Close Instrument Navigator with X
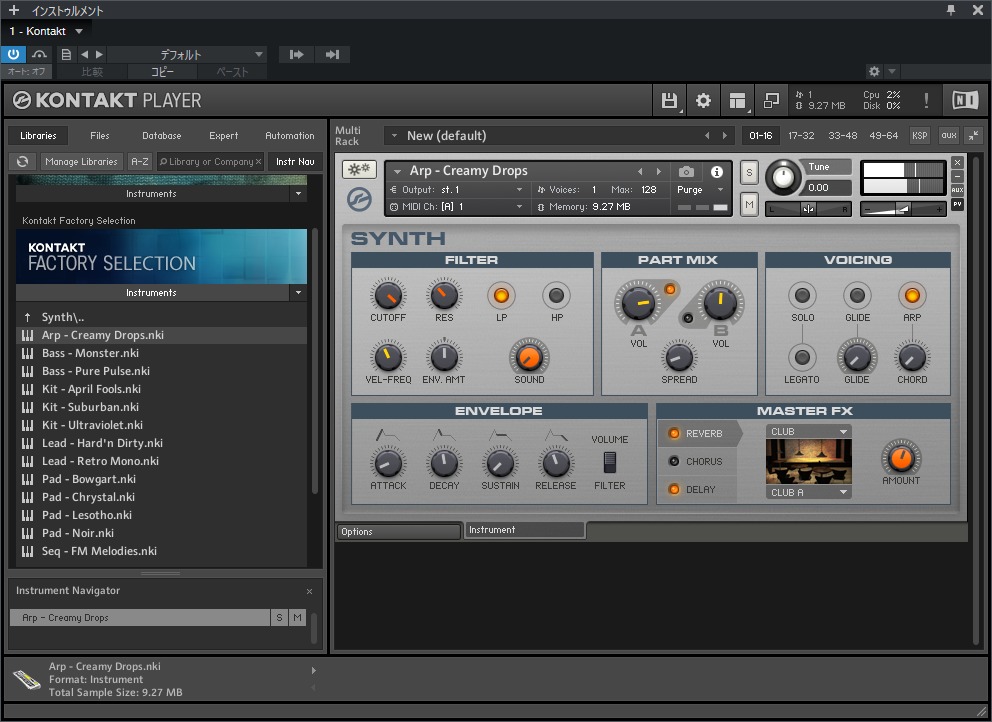 [309, 592]
